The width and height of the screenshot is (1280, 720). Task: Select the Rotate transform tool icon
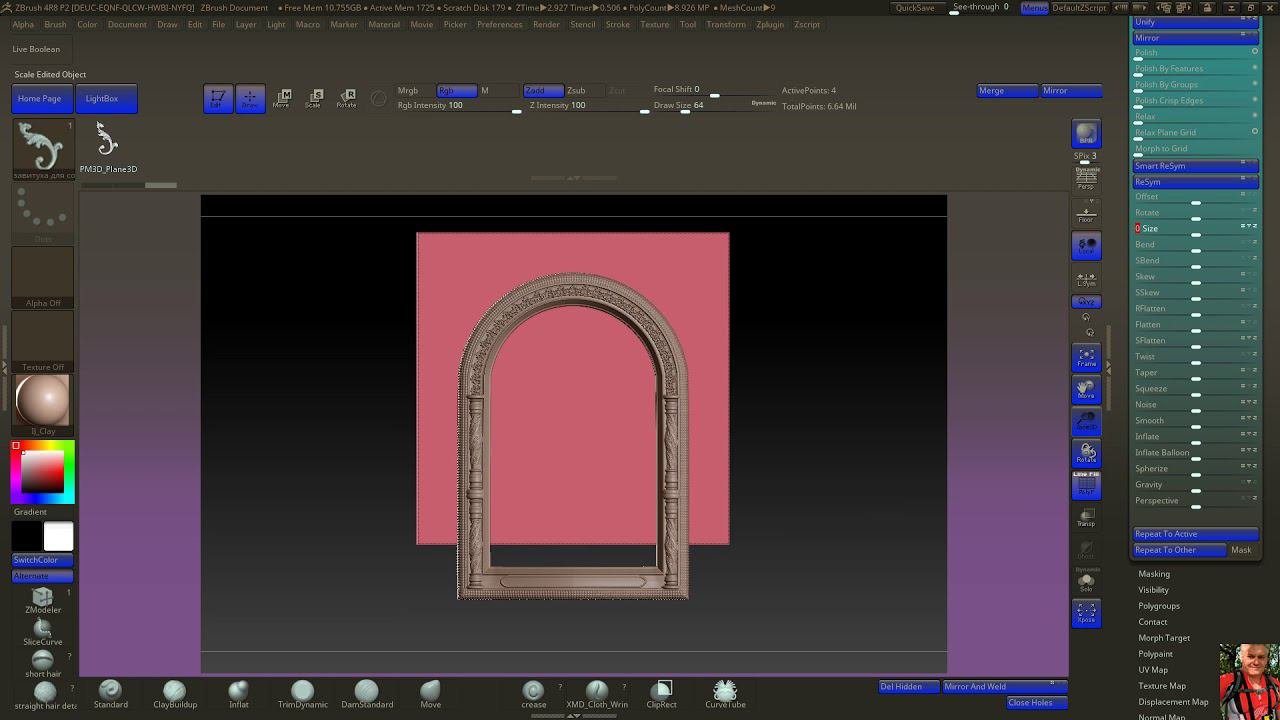coord(346,98)
